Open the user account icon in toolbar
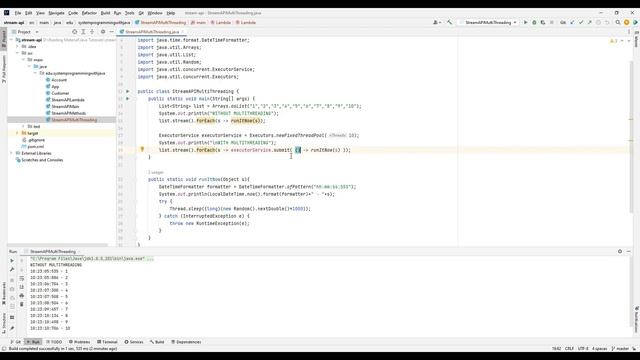 coord(436,22)
